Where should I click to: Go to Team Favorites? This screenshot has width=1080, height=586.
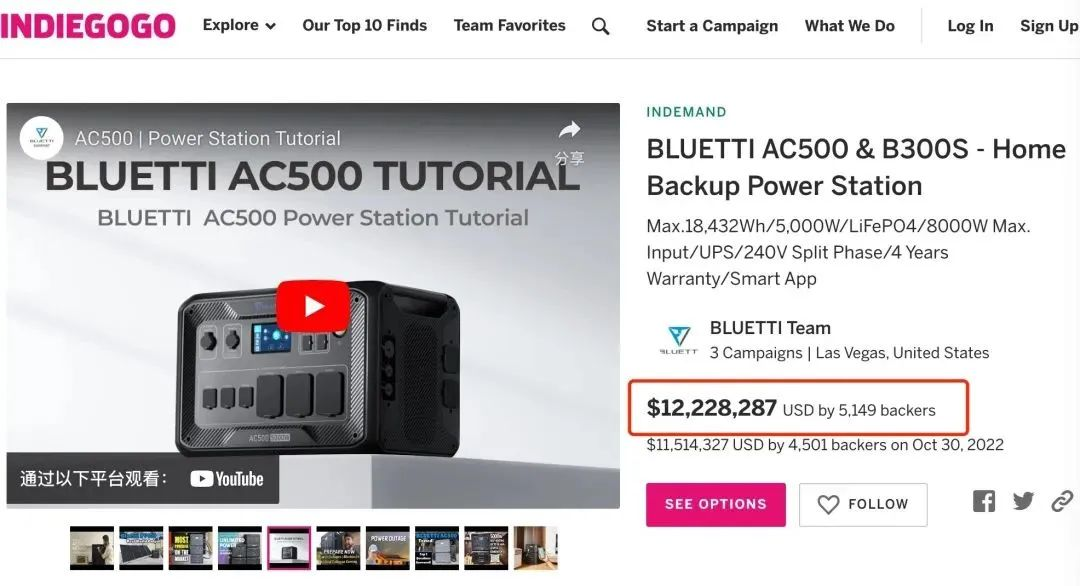509,25
